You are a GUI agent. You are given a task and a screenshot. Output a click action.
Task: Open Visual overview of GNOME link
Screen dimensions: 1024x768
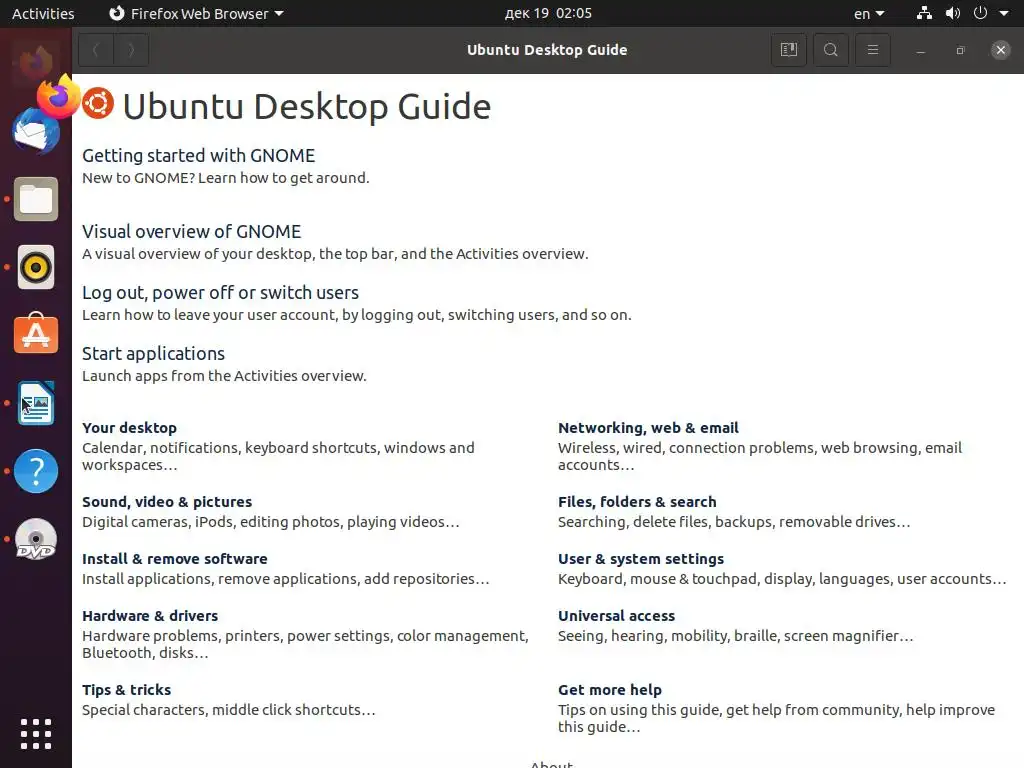point(191,231)
